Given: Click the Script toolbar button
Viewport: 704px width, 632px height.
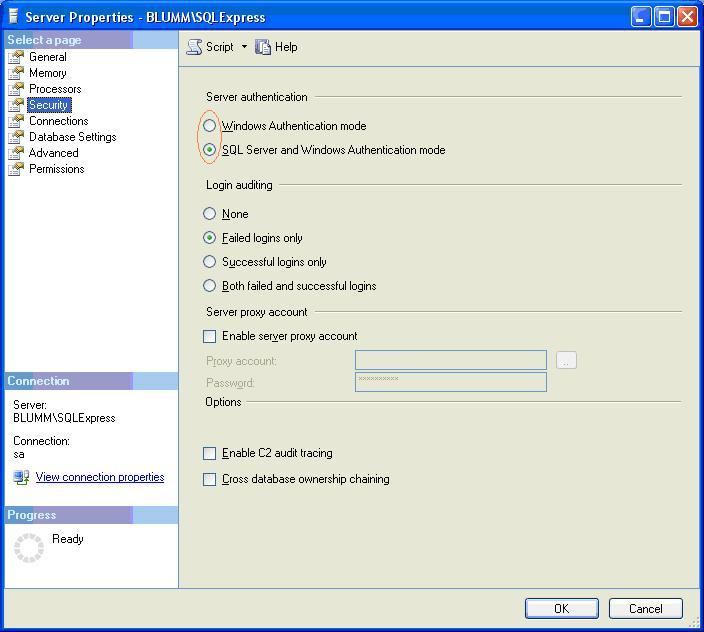Looking at the screenshot, I should pyautogui.click(x=210, y=47).
